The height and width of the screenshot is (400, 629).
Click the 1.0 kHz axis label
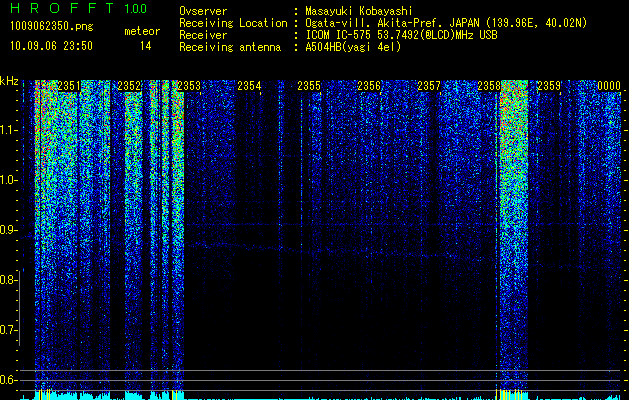8,180
